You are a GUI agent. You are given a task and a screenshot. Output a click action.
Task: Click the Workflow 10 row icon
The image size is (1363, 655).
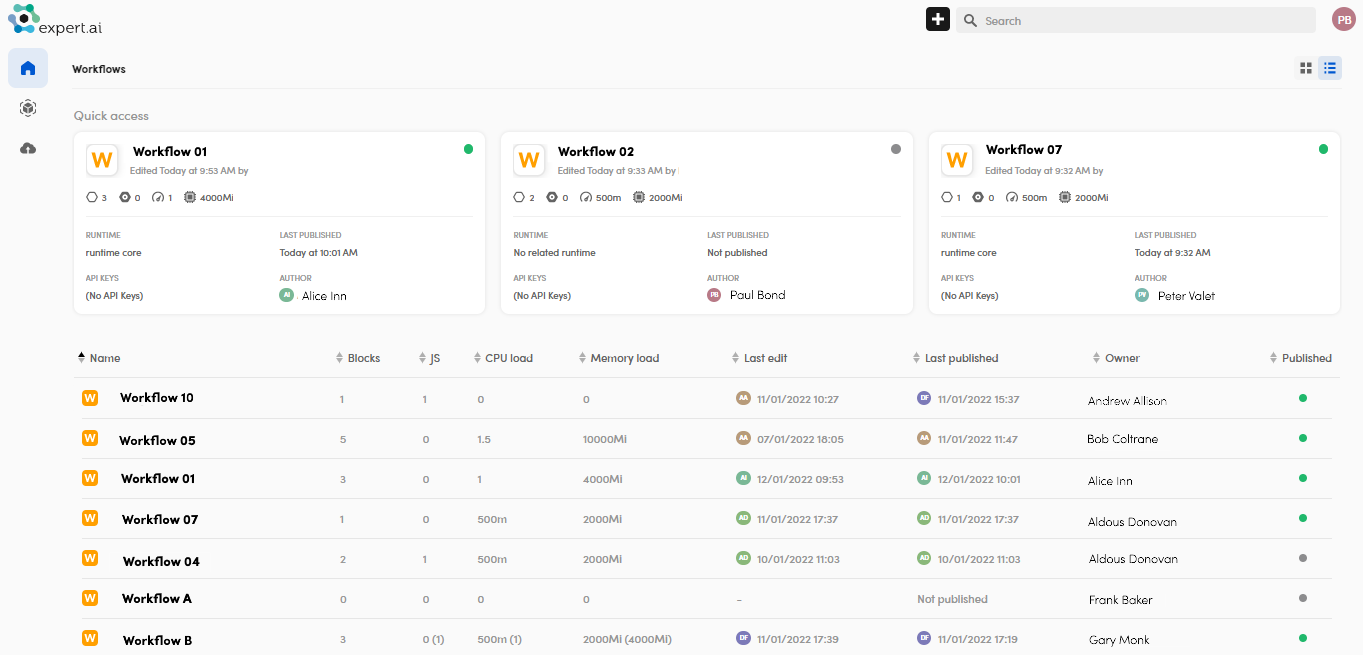[90, 398]
